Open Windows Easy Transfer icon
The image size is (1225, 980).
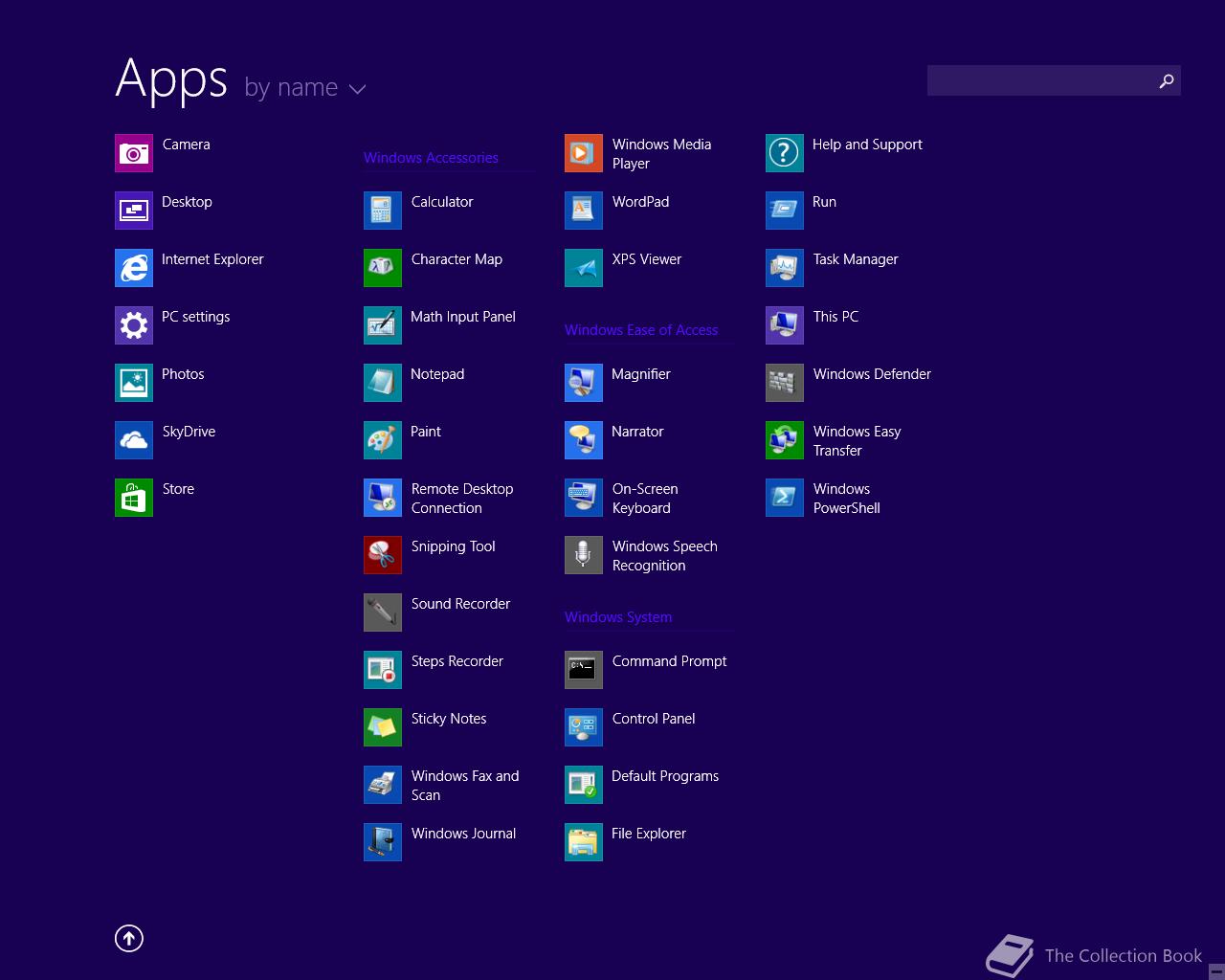[x=785, y=440]
